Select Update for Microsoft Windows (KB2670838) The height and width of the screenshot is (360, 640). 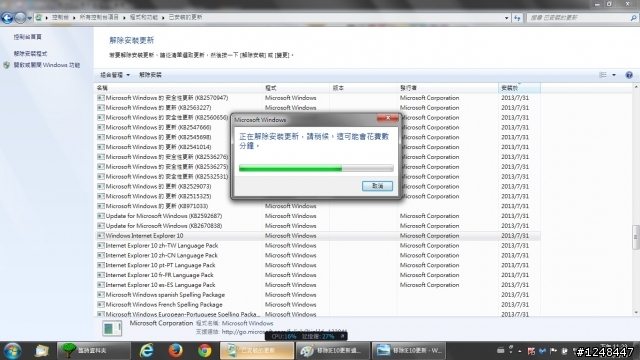click(x=318, y=226)
